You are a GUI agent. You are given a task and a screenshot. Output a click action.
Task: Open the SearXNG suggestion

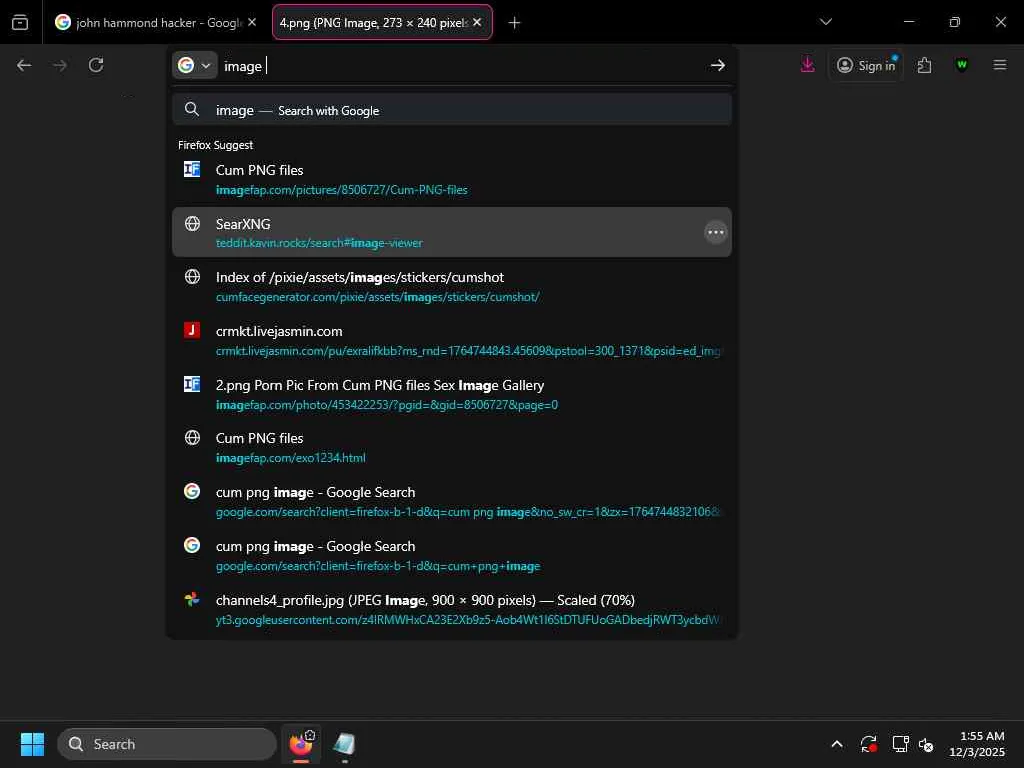click(x=452, y=232)
